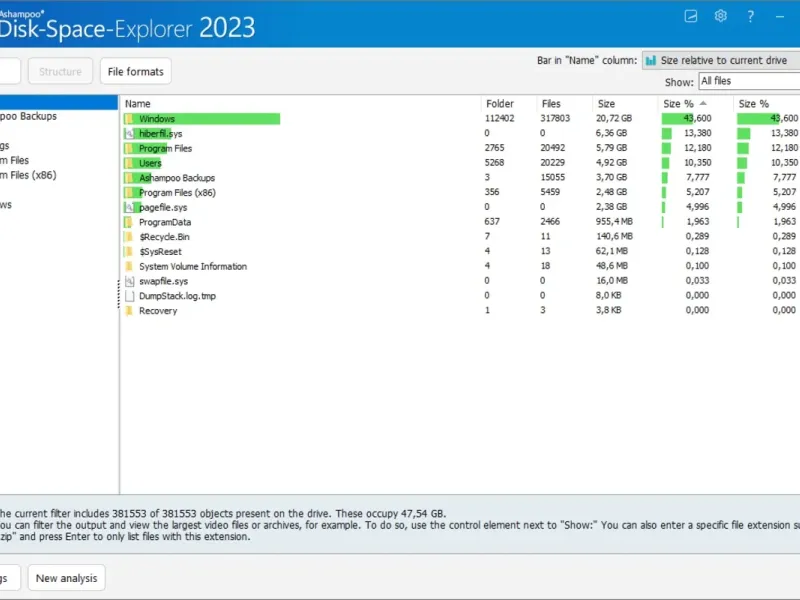Select the Users row name
This screenshot has height=600, width=800.
(150, 163)
